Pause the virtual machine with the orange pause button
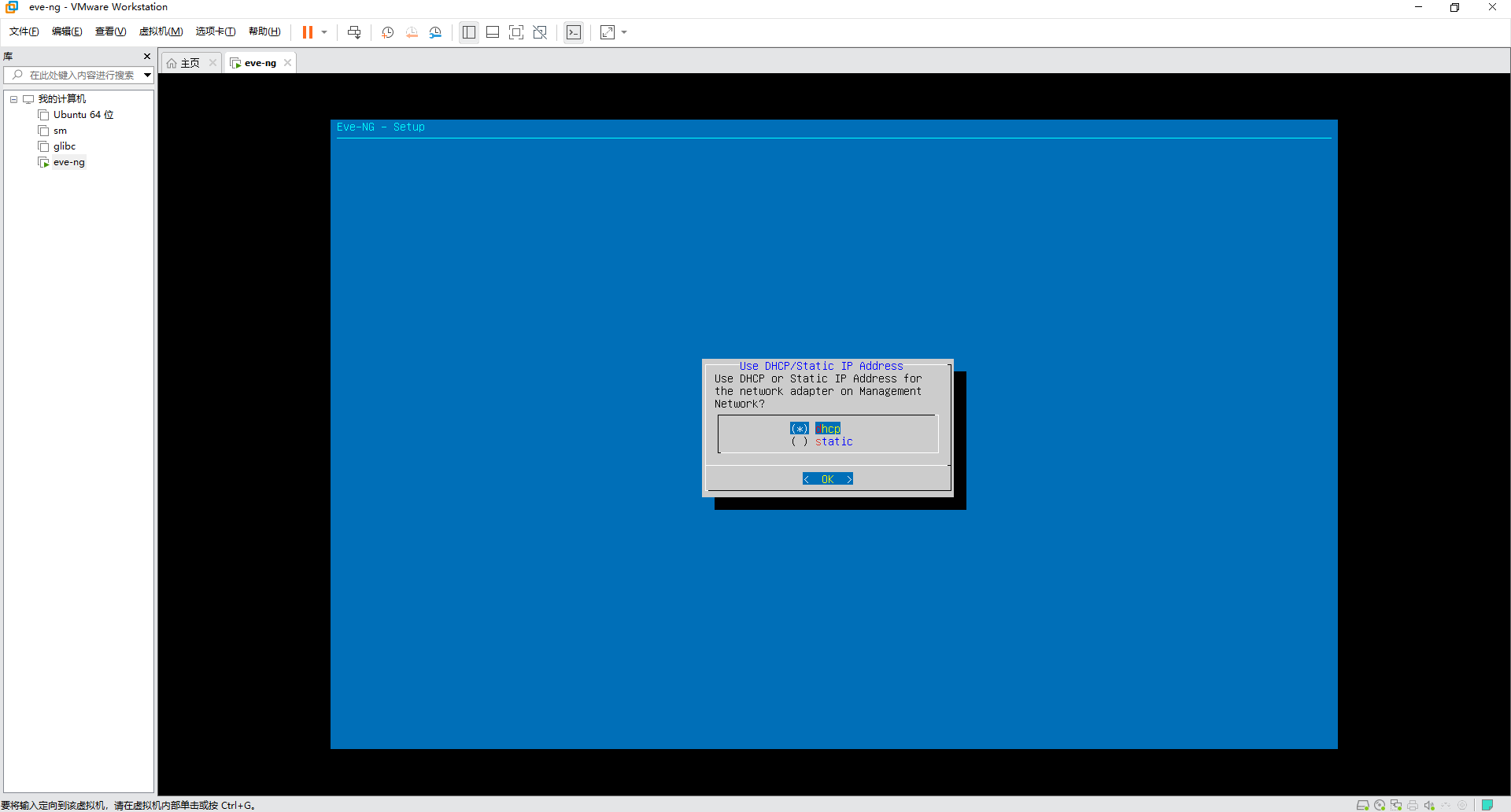The image size is (1511, 812). pos(307,32)
